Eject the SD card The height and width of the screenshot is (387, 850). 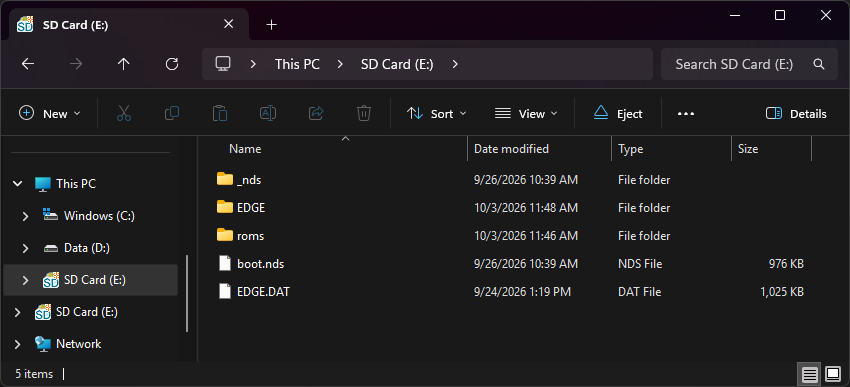pyautogui.click(x=618, y=113)
